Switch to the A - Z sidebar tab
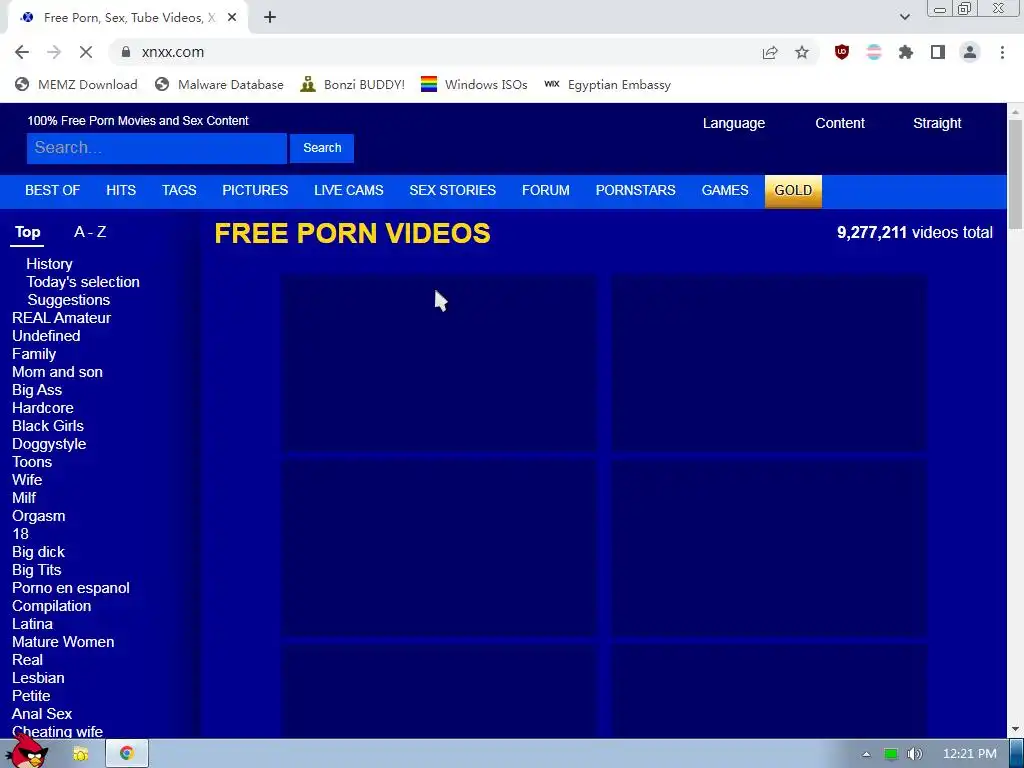 (x=90, y=232)
